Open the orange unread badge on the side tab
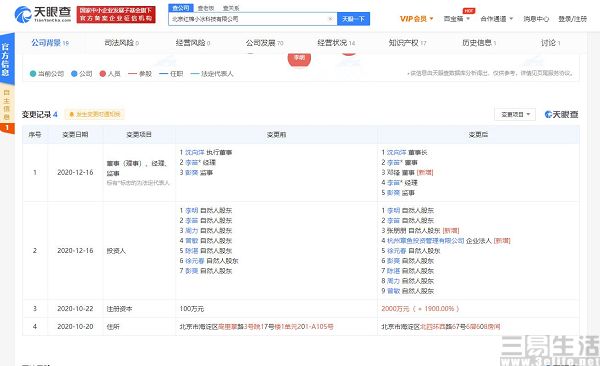Viewport: 600px width, 366px height. pyautogui.click(x=7, y=127)
